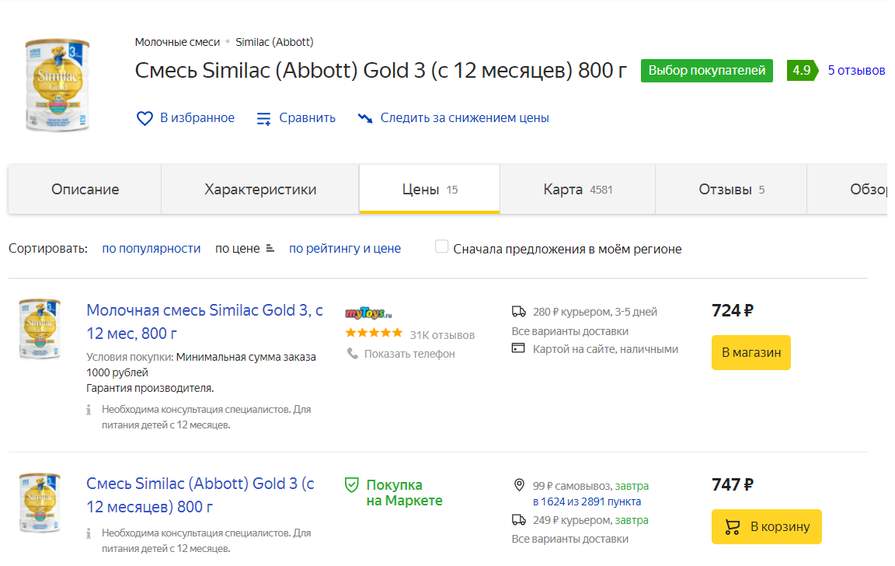Tick the Сначала предложения в моём регионе checkbox

point(441,246)
